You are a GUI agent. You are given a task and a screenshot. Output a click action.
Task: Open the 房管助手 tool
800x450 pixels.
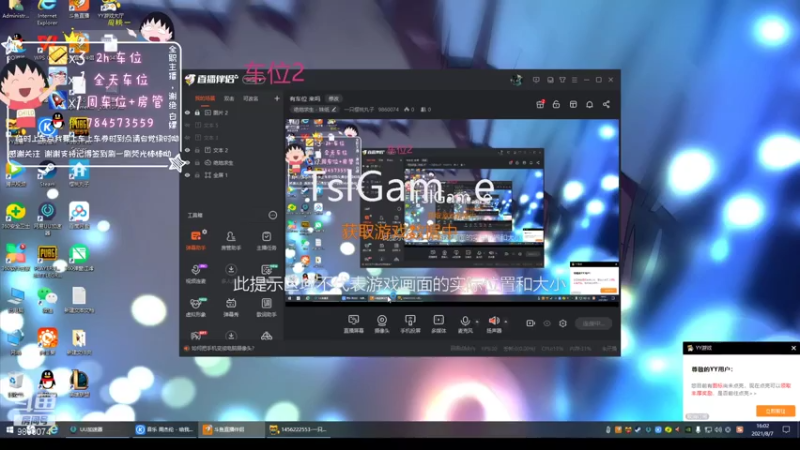tap(231, 240)
